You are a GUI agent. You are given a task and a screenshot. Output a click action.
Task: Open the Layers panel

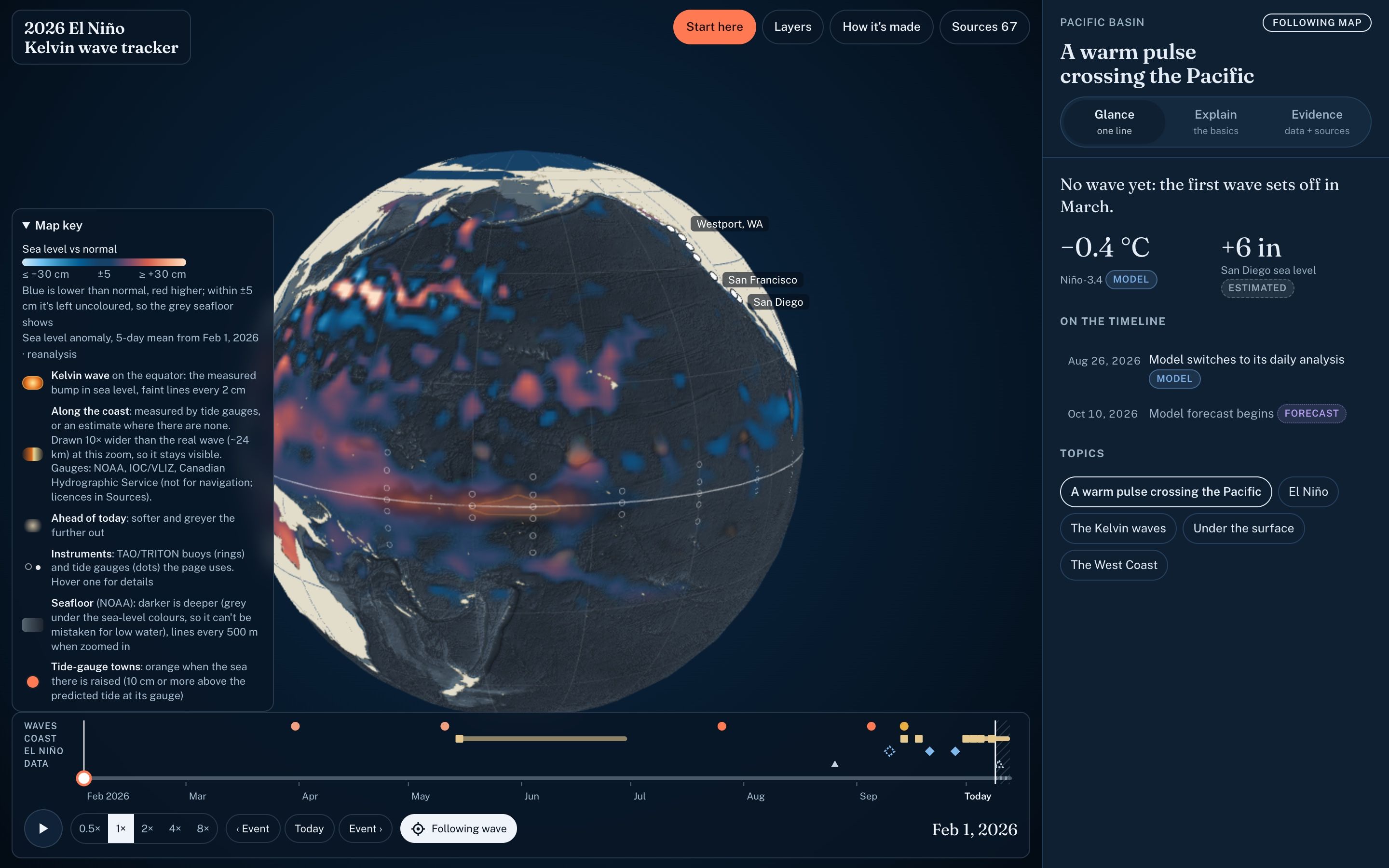point(793,27)
